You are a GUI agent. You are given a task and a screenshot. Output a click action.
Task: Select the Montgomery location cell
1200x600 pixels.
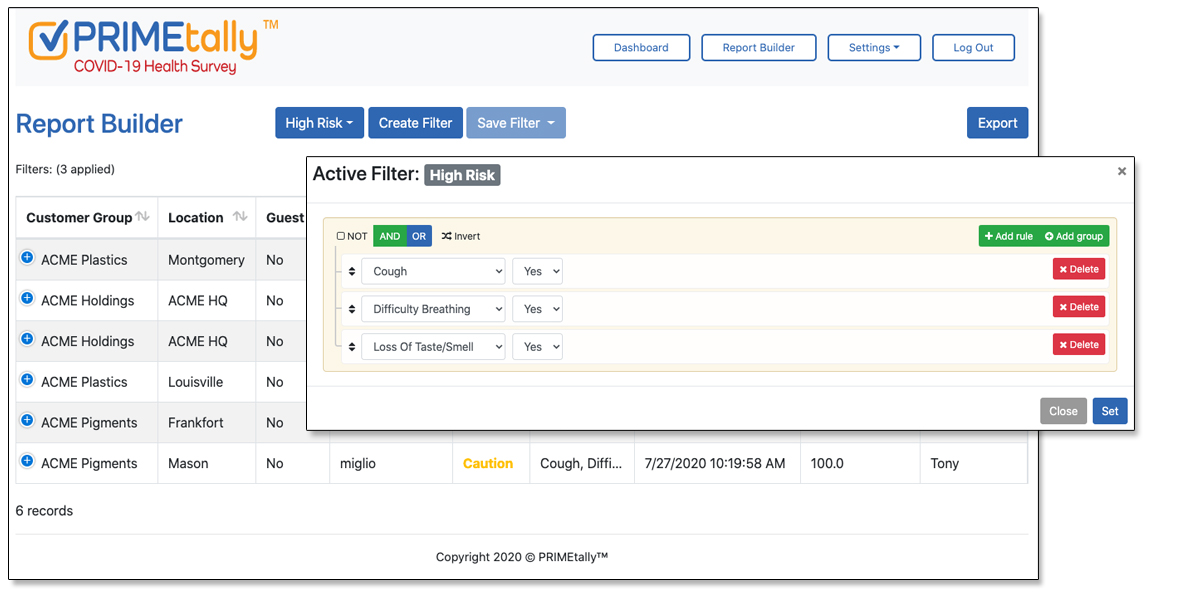click(x=206, y=260)
